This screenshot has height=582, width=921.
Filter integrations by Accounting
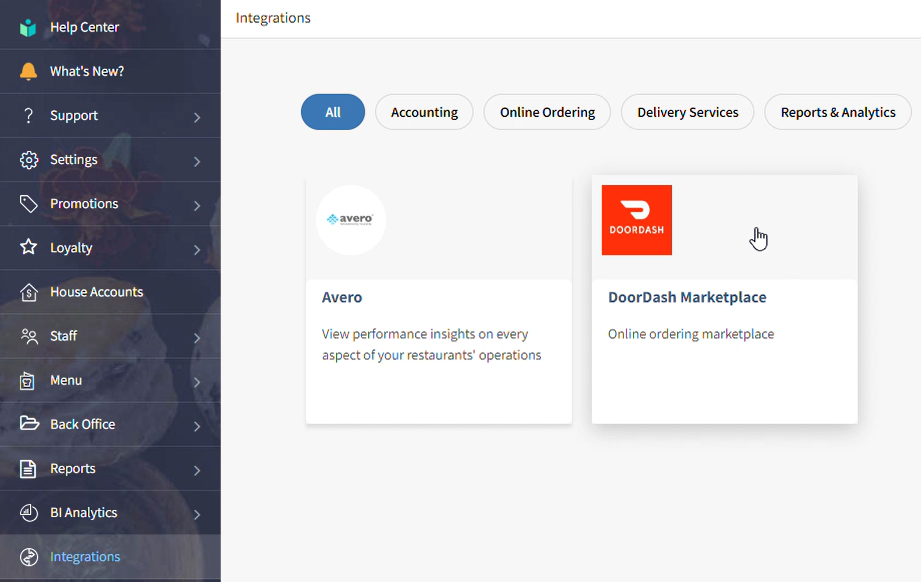pyautogui.click(x=424, y=111)
